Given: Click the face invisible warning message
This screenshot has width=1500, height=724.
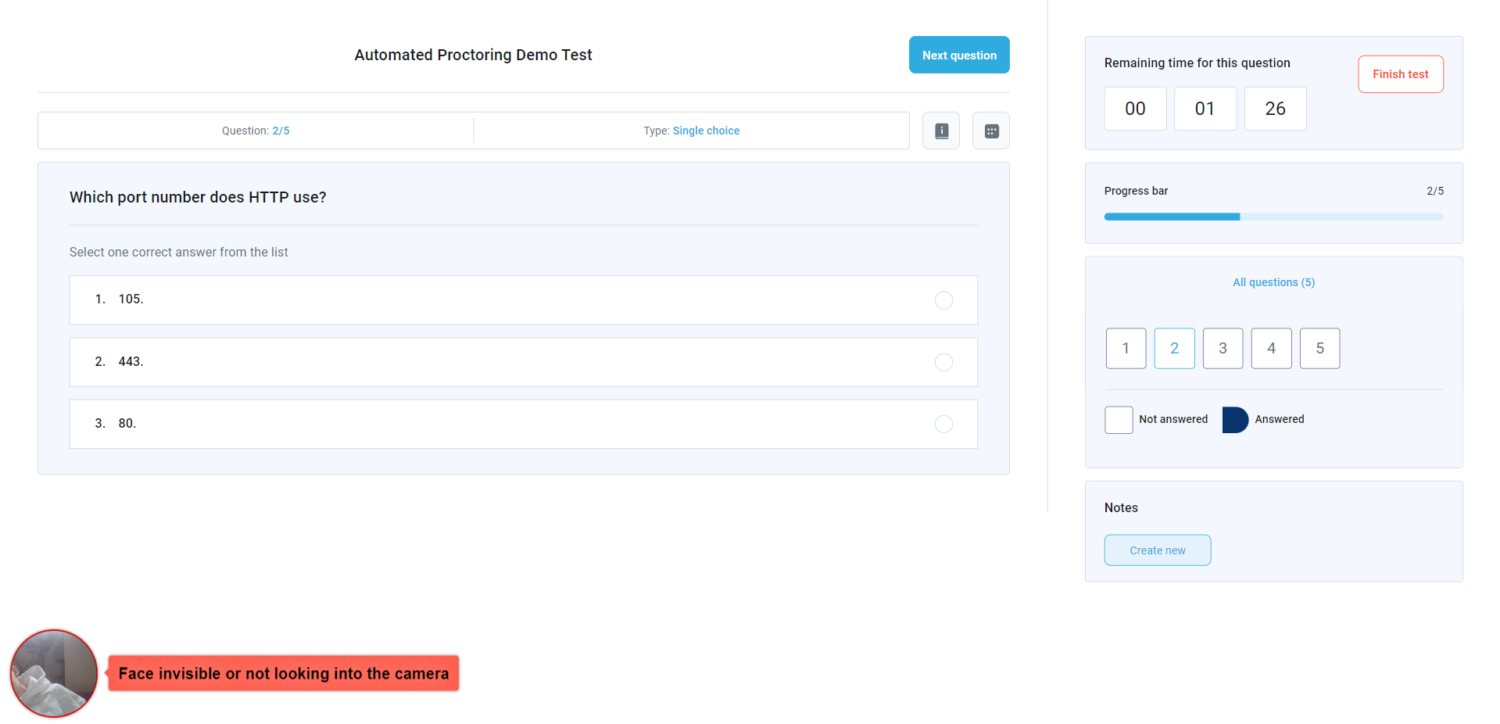Looking at the screenshot, I should [283, 673].
